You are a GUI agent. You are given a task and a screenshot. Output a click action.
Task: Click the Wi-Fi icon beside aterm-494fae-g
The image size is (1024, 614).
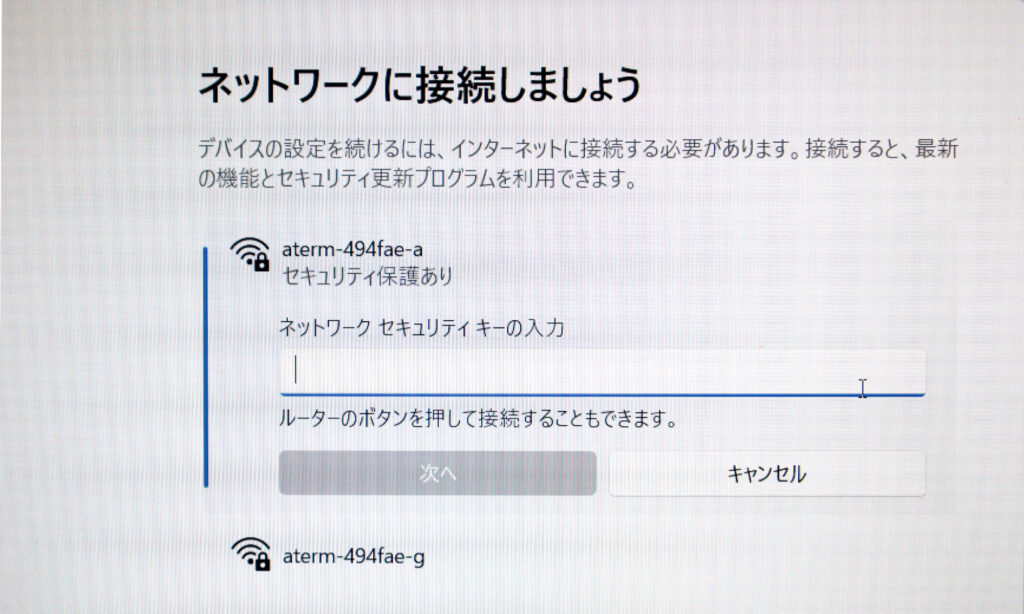click(251, 554)
